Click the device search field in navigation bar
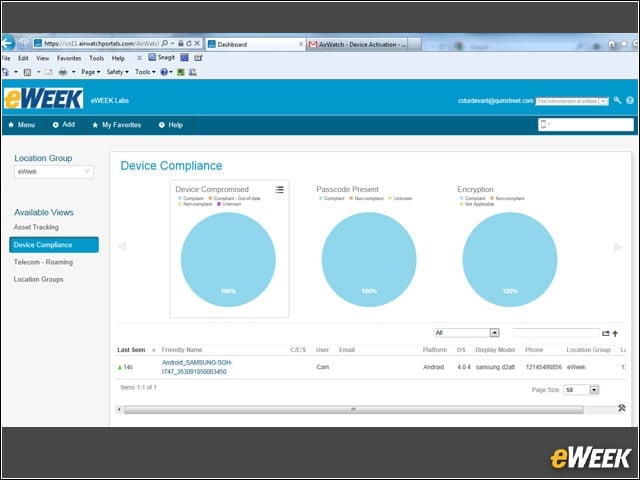 point(586,124)
